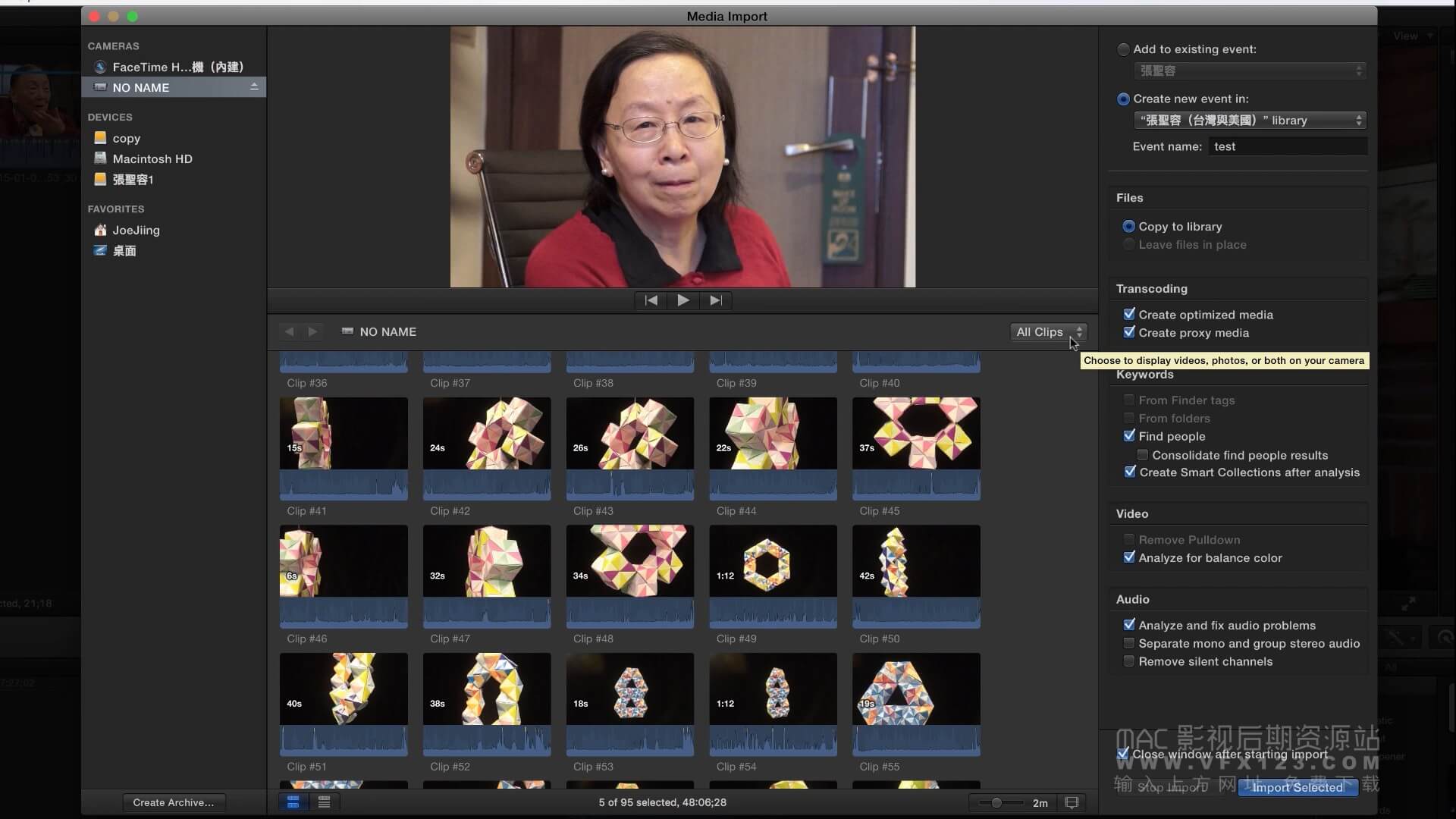The width and height of the screenshot is (1456, 819).
Task: Select Clip #49 hexagon ring thumbnail
Action: coord(773,576)
